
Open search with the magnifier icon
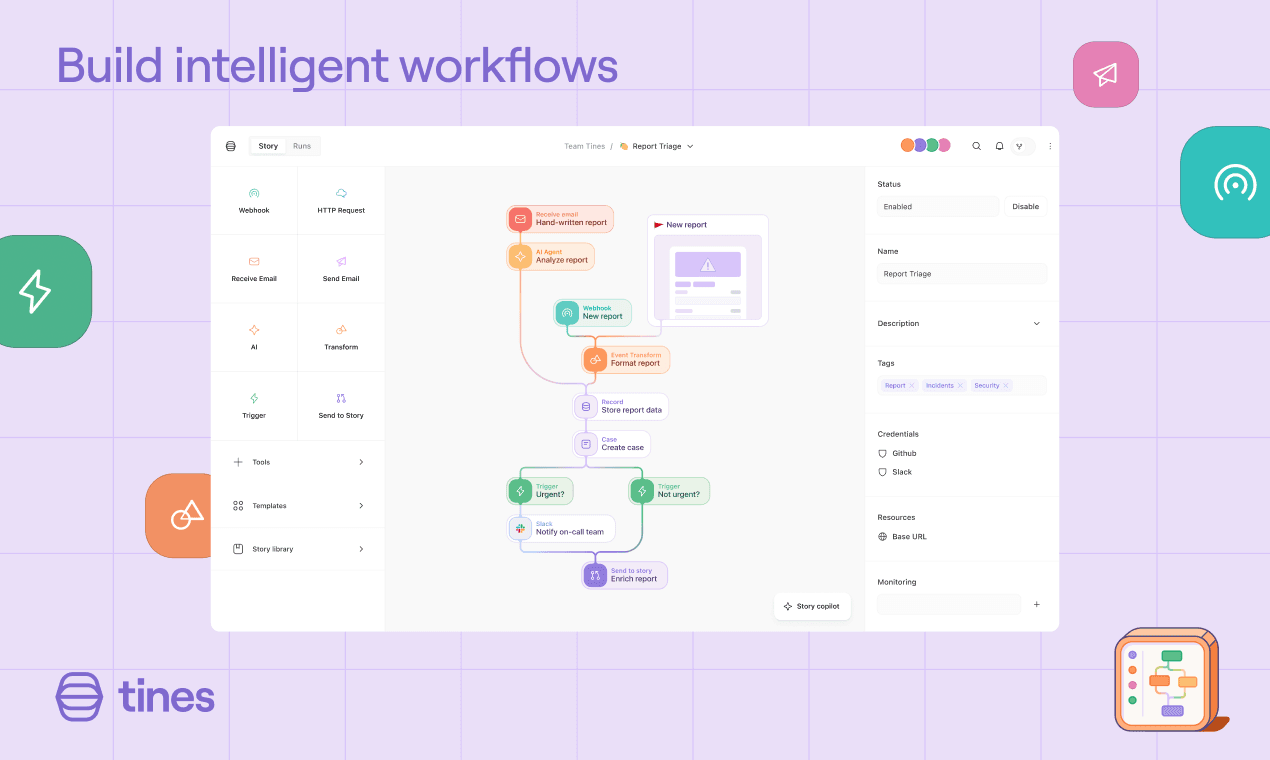click(x=976, y=146)
